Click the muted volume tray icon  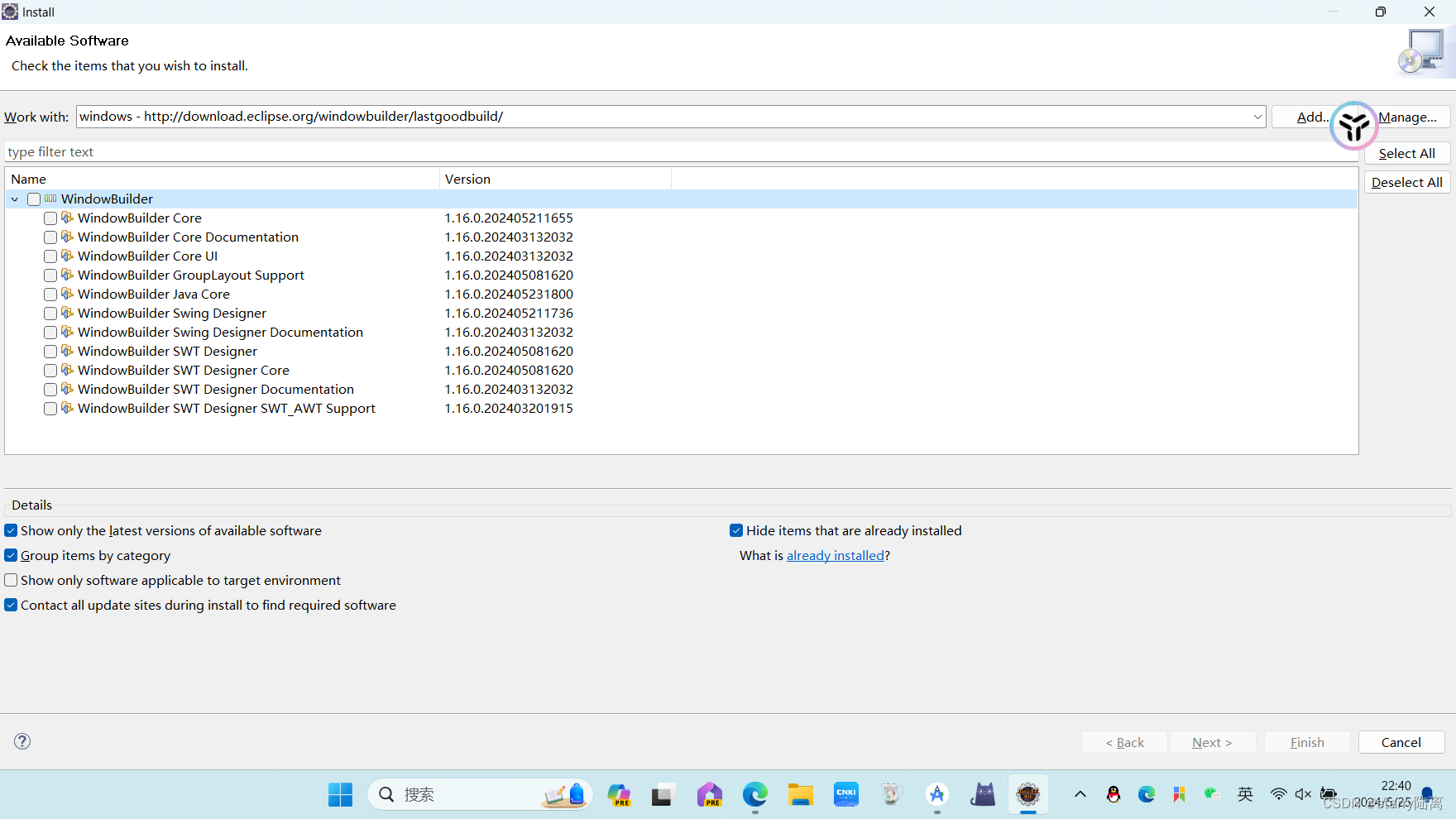(1303, 794)
